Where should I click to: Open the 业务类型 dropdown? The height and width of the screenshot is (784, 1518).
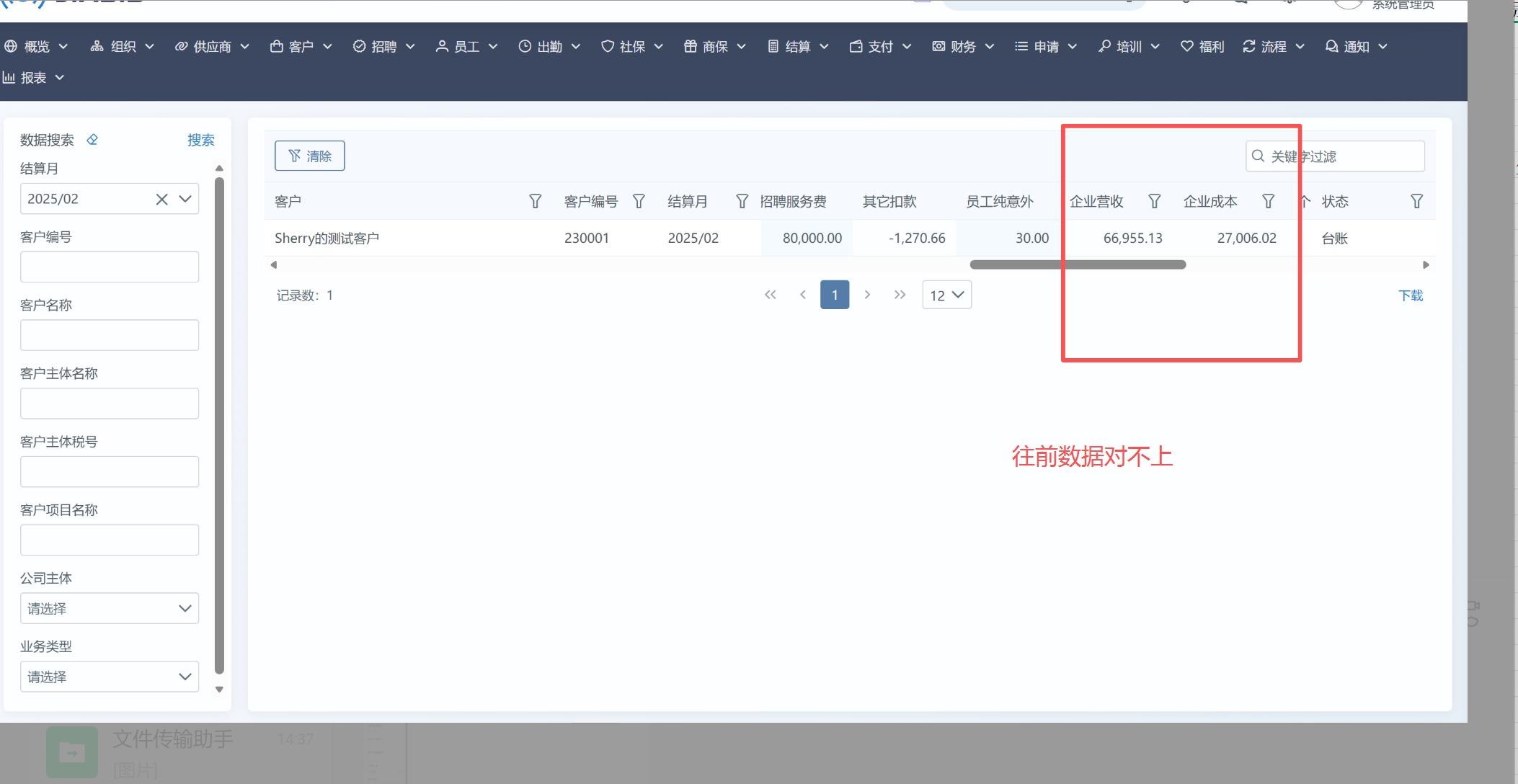click(110, 677)
